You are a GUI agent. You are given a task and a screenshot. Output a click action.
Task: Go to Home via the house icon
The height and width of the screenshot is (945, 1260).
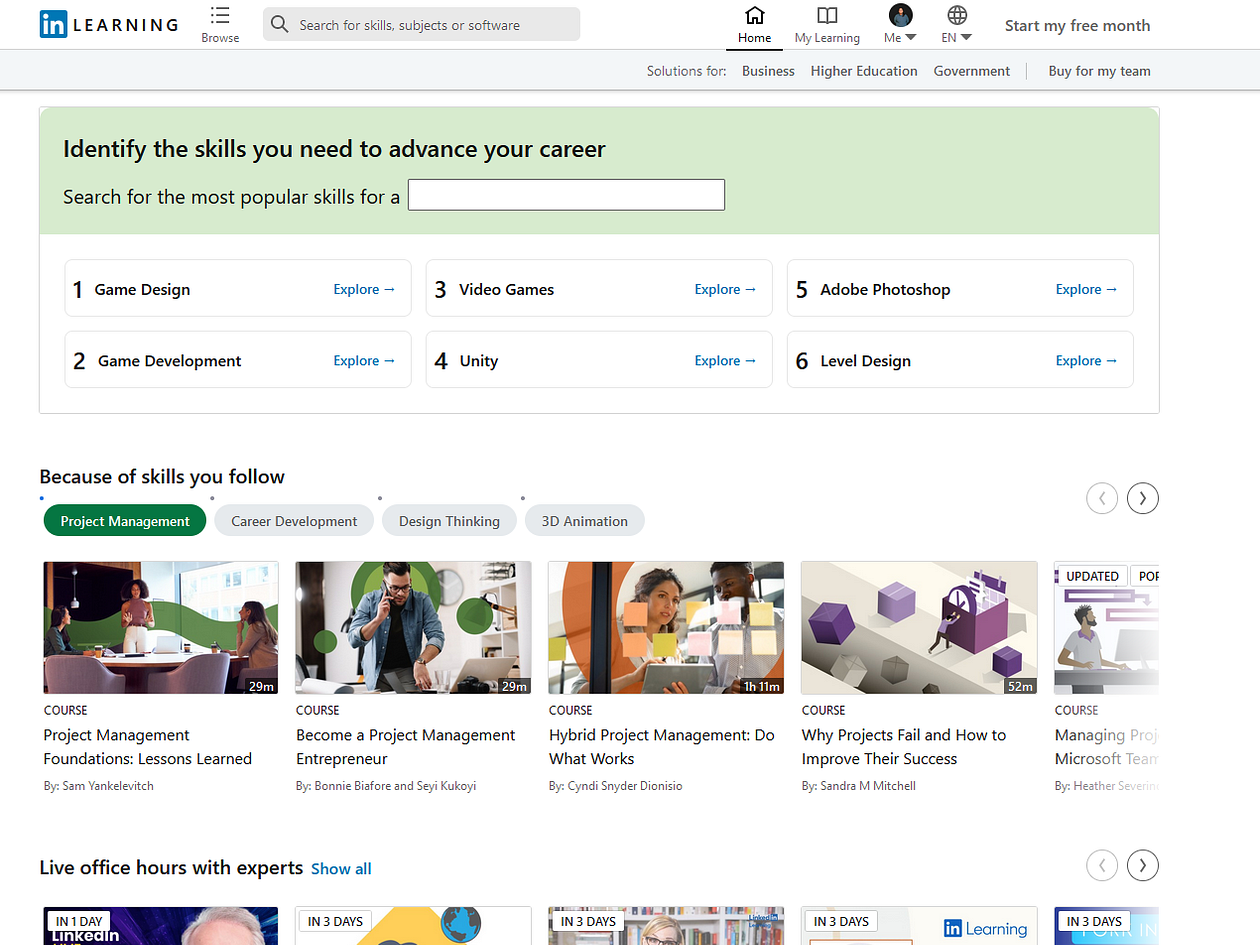click(755, 15)
